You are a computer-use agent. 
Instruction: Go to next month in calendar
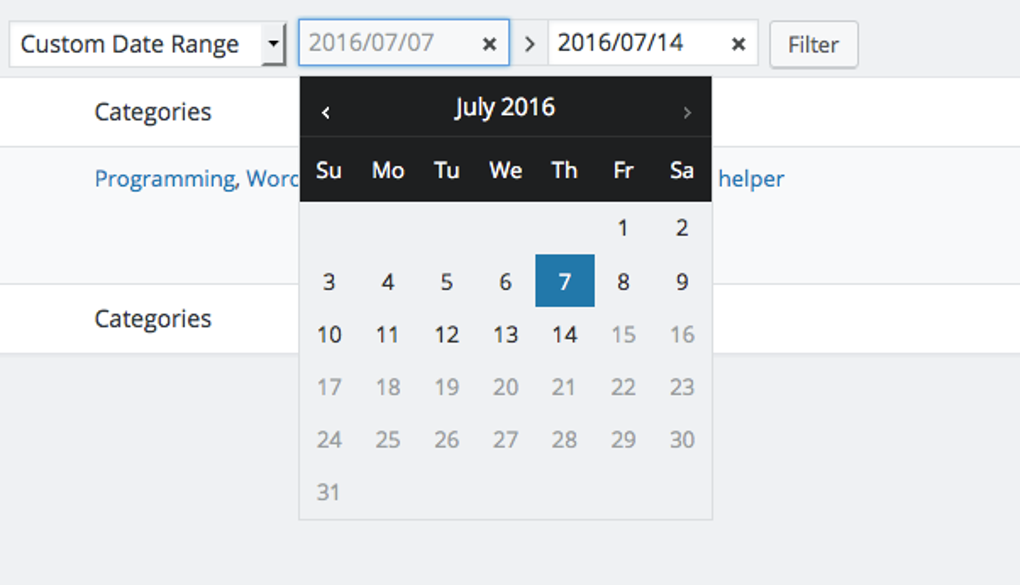click(x=687, y=112)
